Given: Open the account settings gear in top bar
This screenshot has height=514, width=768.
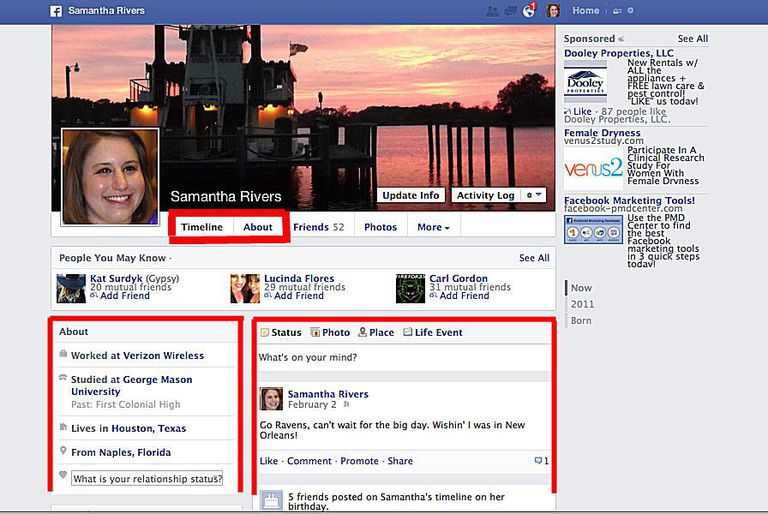Looking at the screenshot, I should 630,10.
